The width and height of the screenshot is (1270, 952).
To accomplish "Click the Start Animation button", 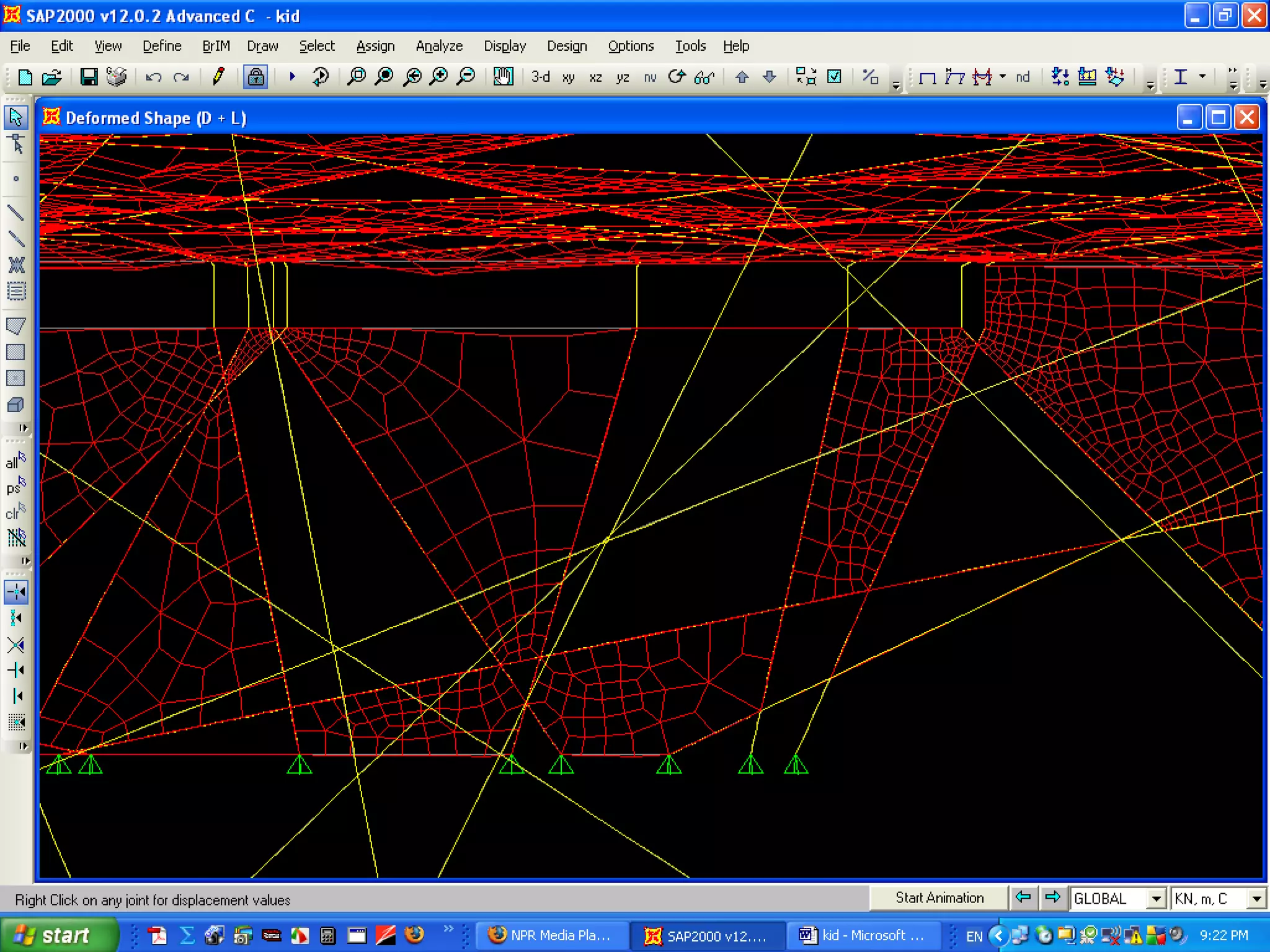I will [939, 897].
